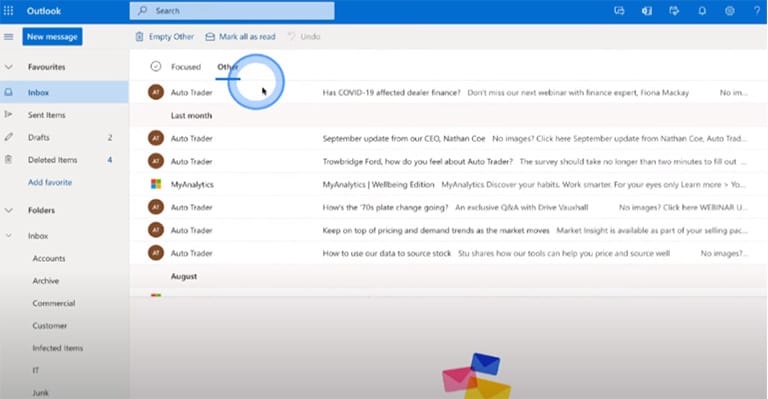Open the Sent Items folder
Image resolution: width=768 pixels, height=399 pixels.
(64, 115)
